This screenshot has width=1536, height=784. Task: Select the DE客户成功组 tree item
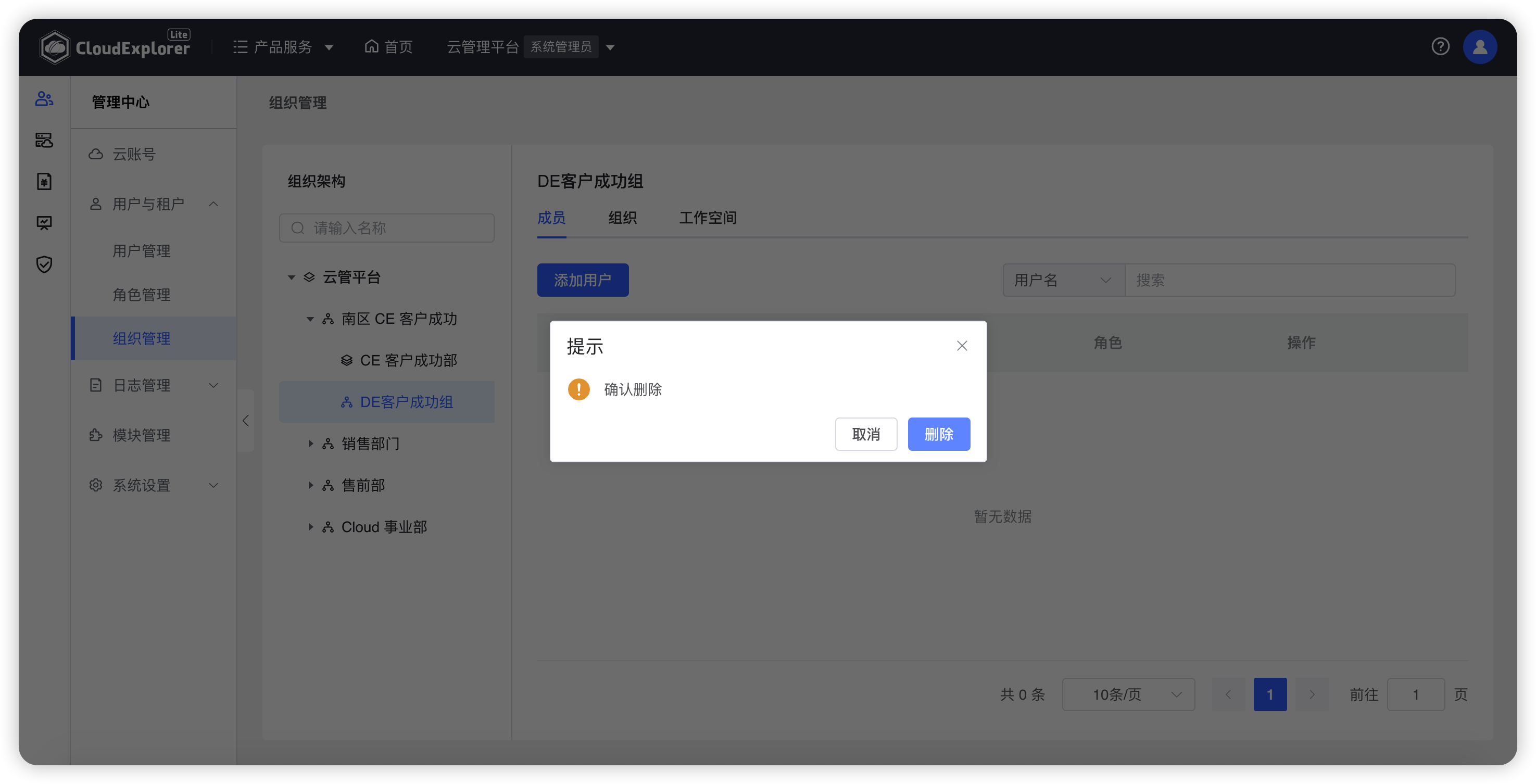tap(386, 402)
